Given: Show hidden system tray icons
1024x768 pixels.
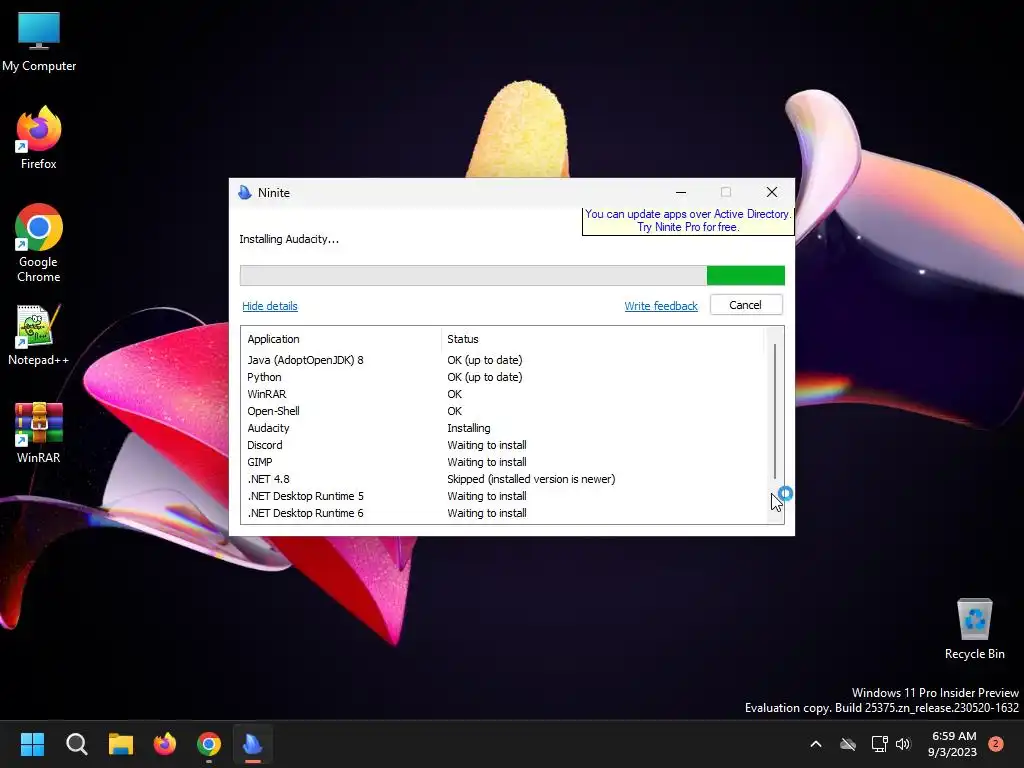Looking at the screenshot, I should click(x=816, y=744).
